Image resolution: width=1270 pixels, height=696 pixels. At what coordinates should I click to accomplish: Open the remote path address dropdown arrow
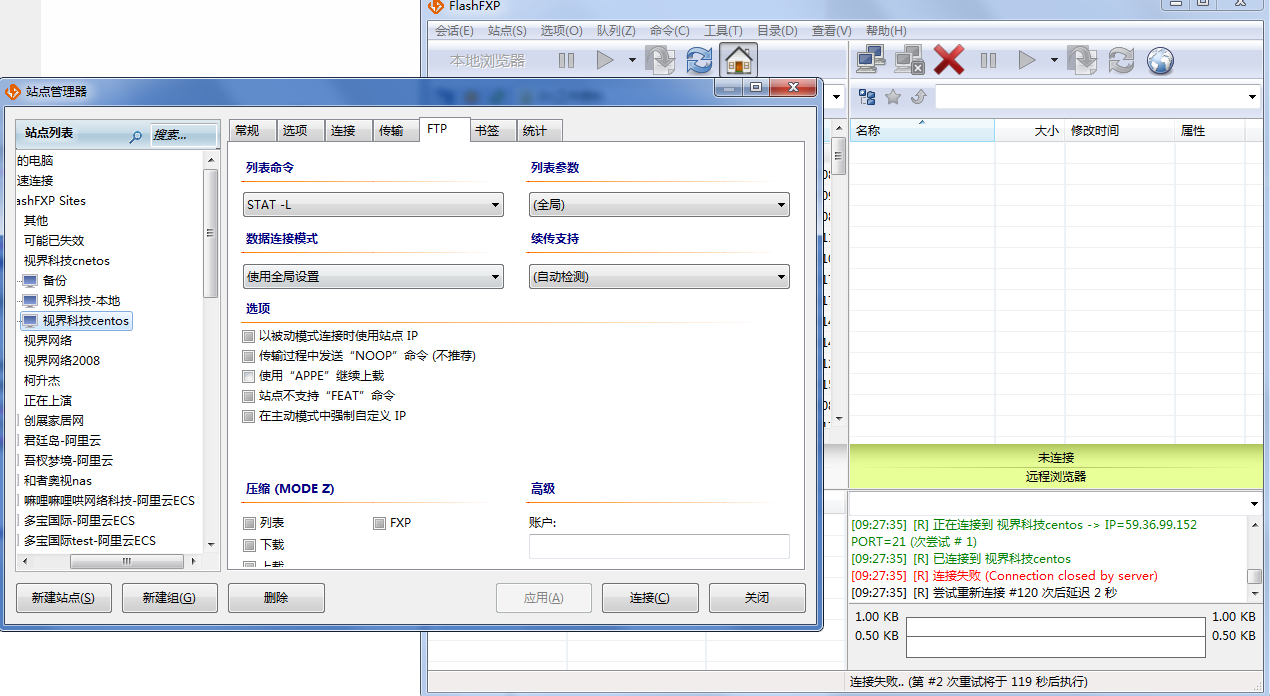1253,97
